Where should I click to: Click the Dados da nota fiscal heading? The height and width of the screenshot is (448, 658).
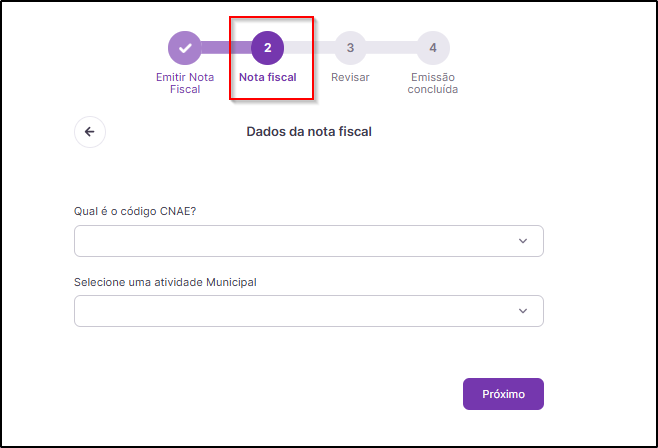click(x=309, y=132)
